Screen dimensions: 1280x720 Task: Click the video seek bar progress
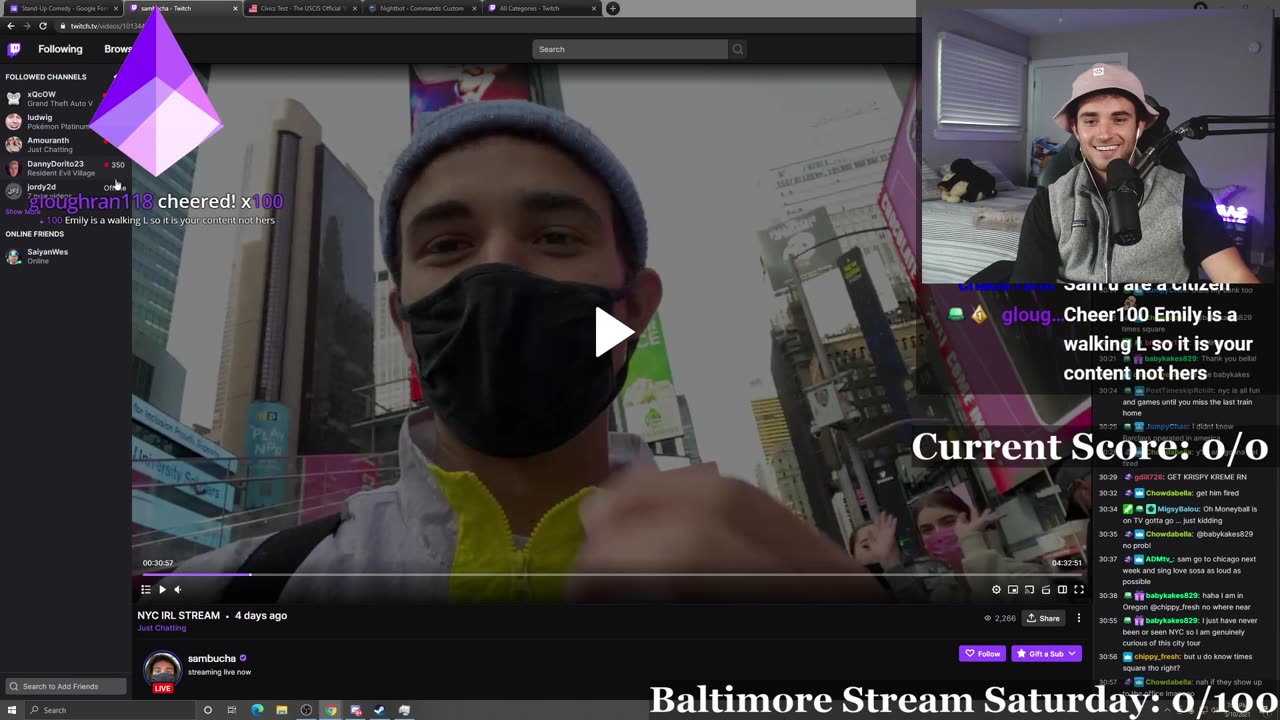click(x=612, y=574)
